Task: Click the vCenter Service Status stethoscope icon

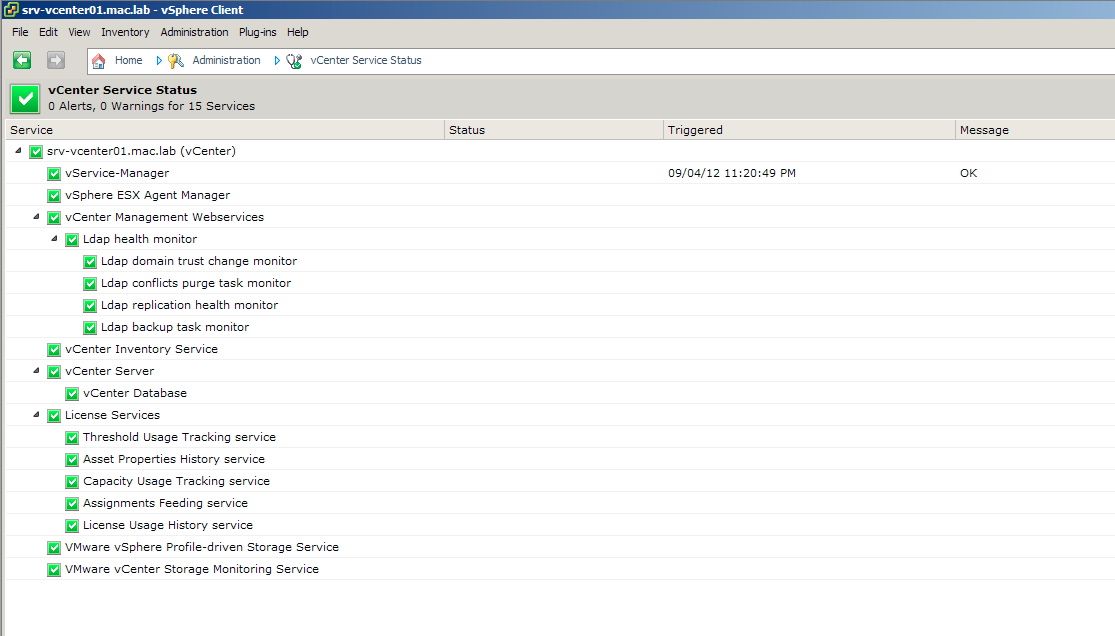Action: [x=294, y=61]
